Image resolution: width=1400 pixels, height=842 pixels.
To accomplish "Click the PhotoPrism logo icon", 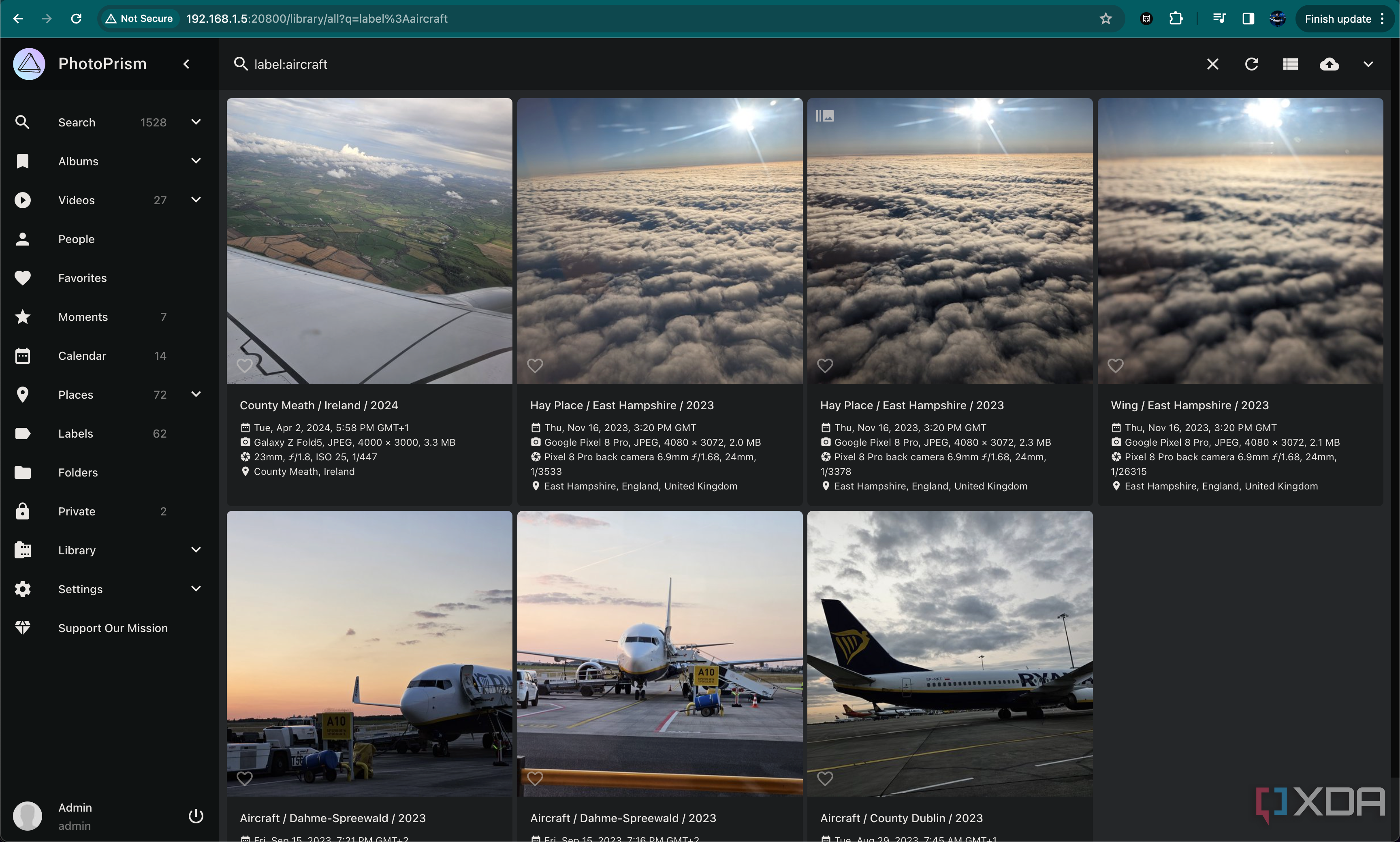I will [29, 64].
